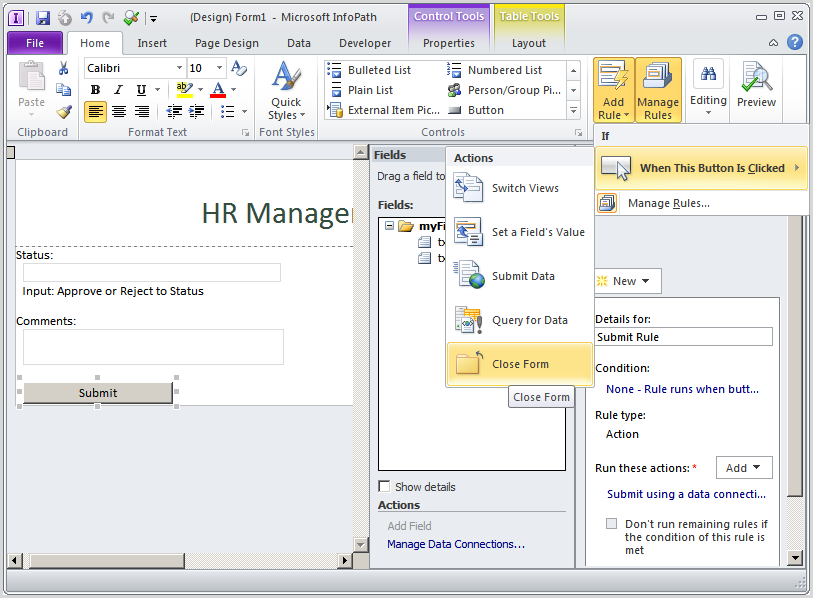Insert Plain List control
813x598 pixels.
coord(361,90)
